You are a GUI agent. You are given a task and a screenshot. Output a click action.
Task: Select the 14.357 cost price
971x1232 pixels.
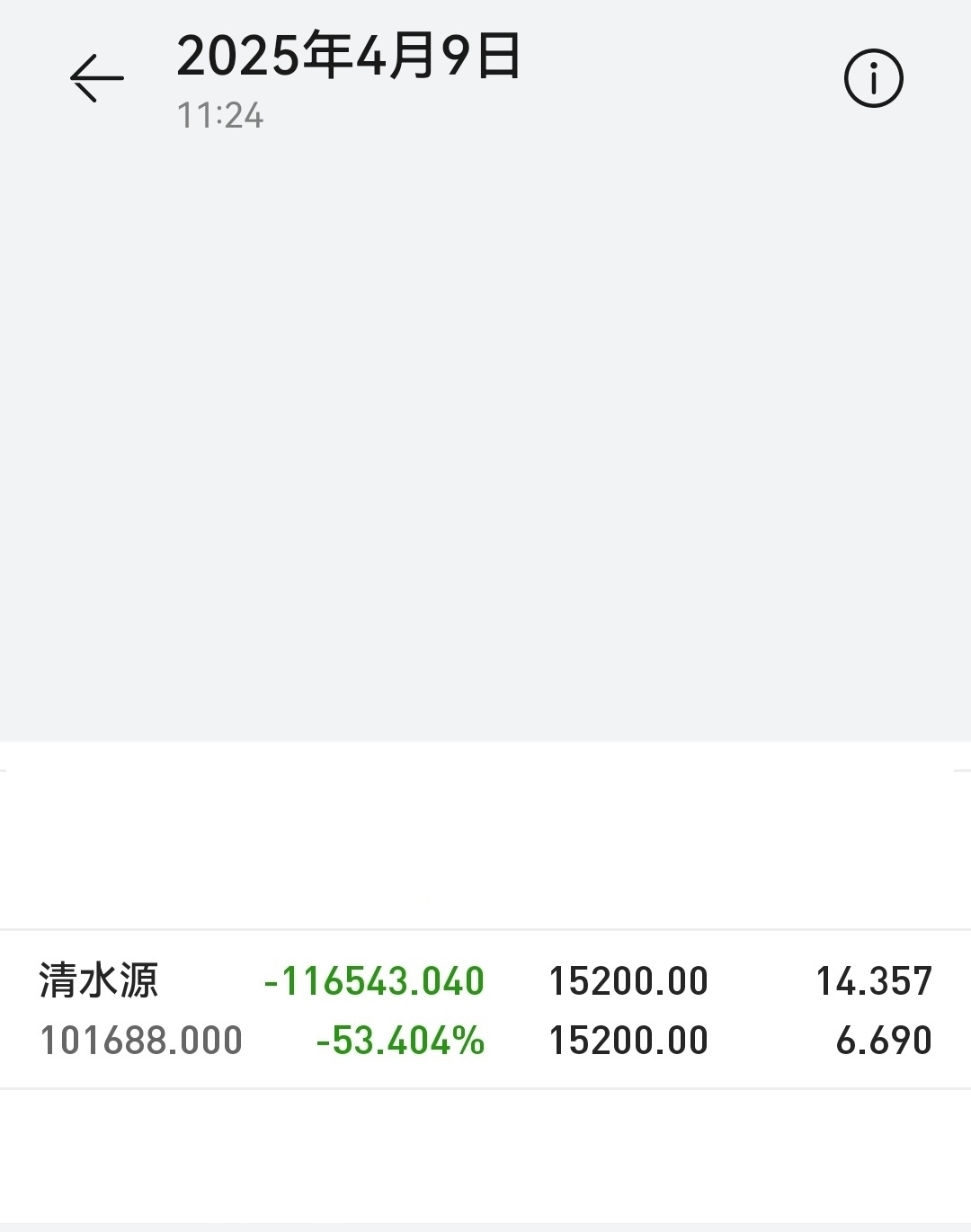click(x=874, y=981)
